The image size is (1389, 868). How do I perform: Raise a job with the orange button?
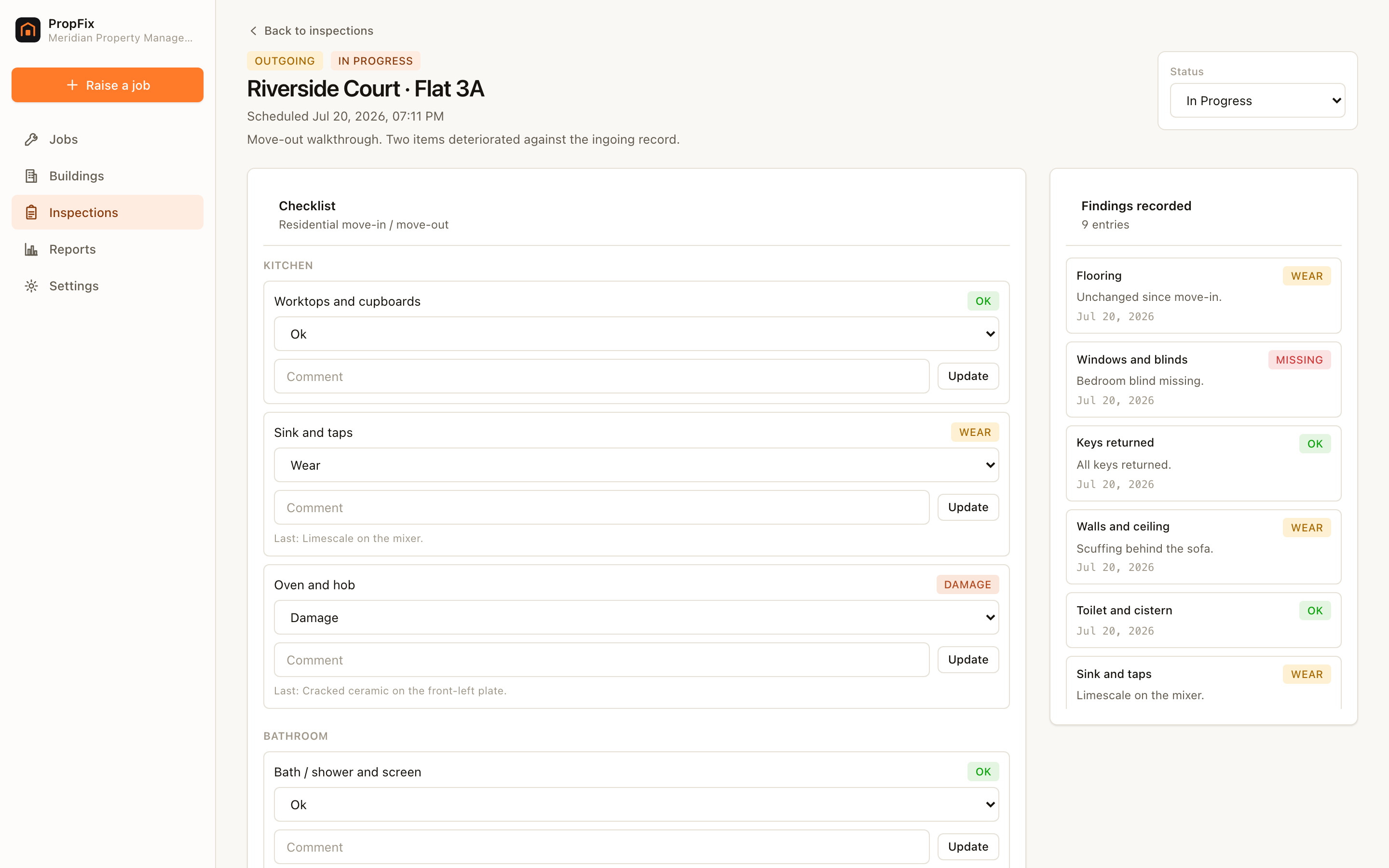(108, 85)
